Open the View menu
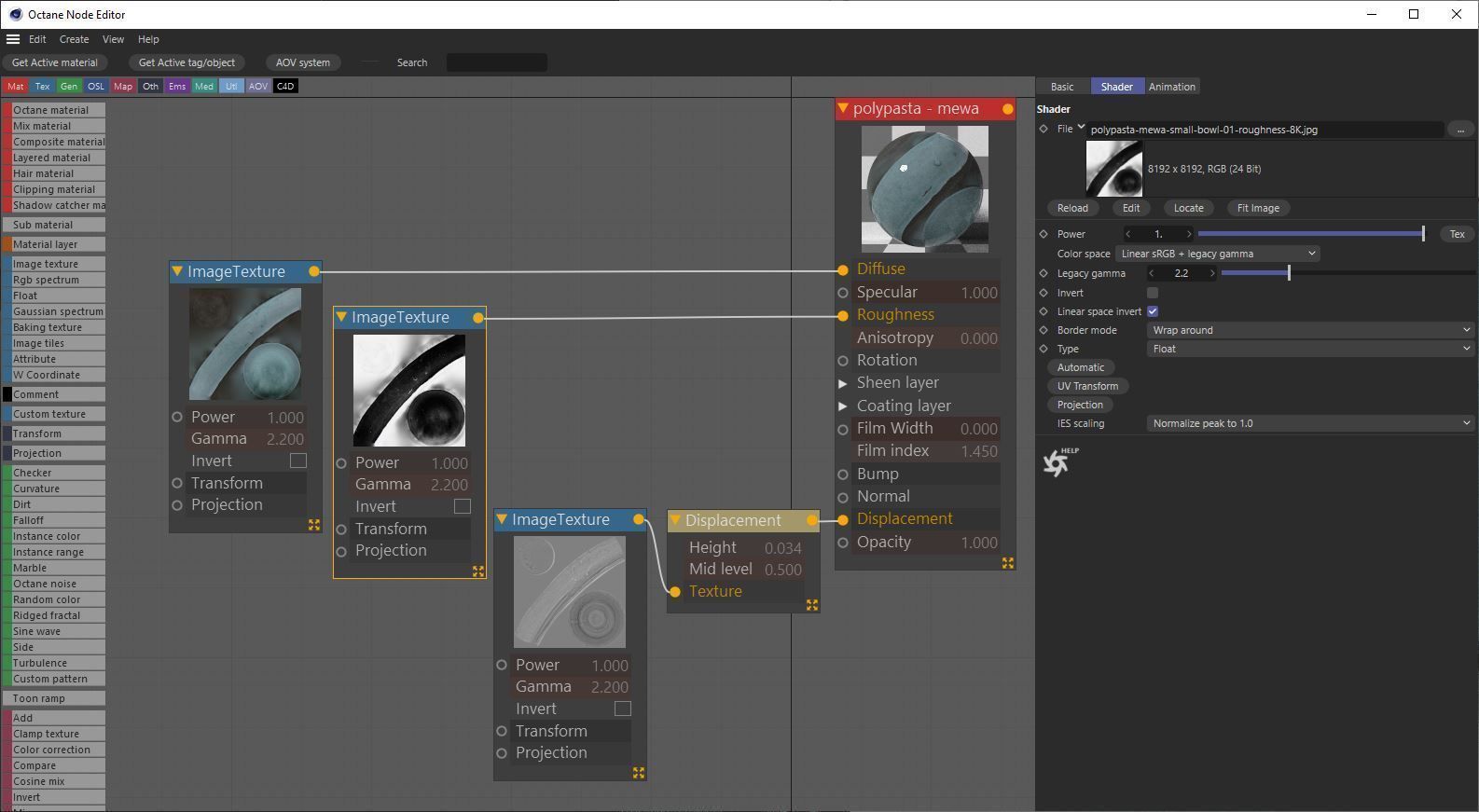 tap(113, 39)
